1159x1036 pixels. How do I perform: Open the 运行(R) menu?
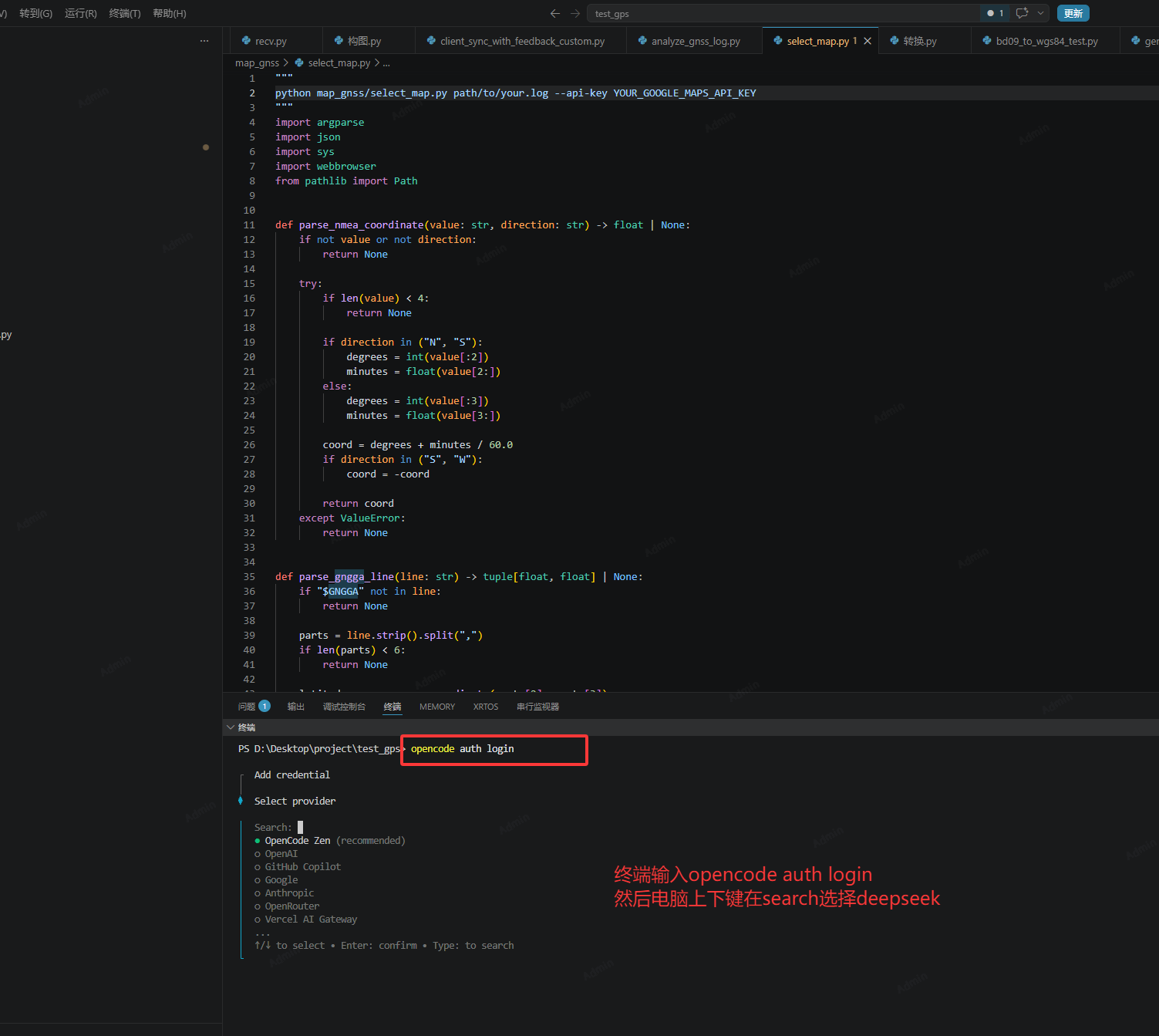coord(81,13)
